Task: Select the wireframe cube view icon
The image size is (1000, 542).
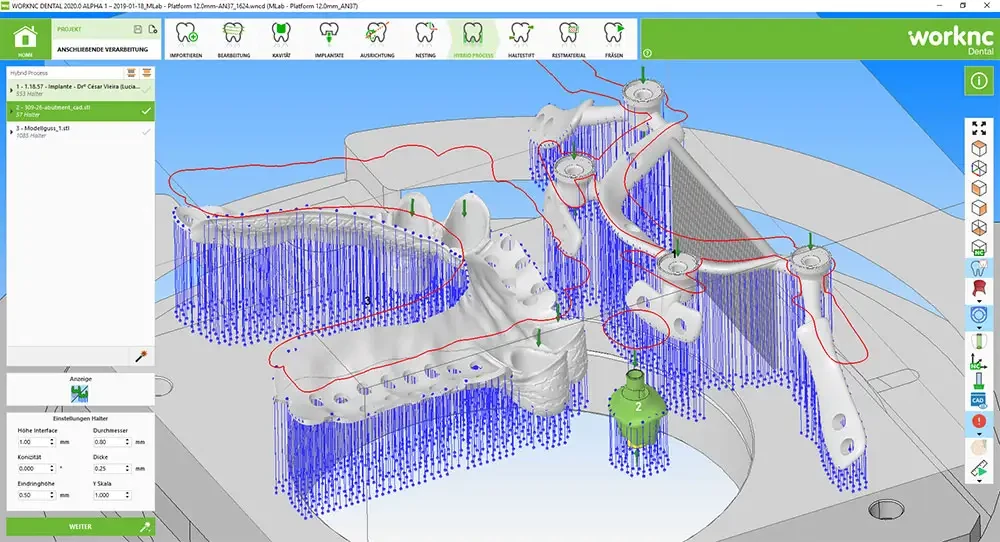Action: pos(979,168)
